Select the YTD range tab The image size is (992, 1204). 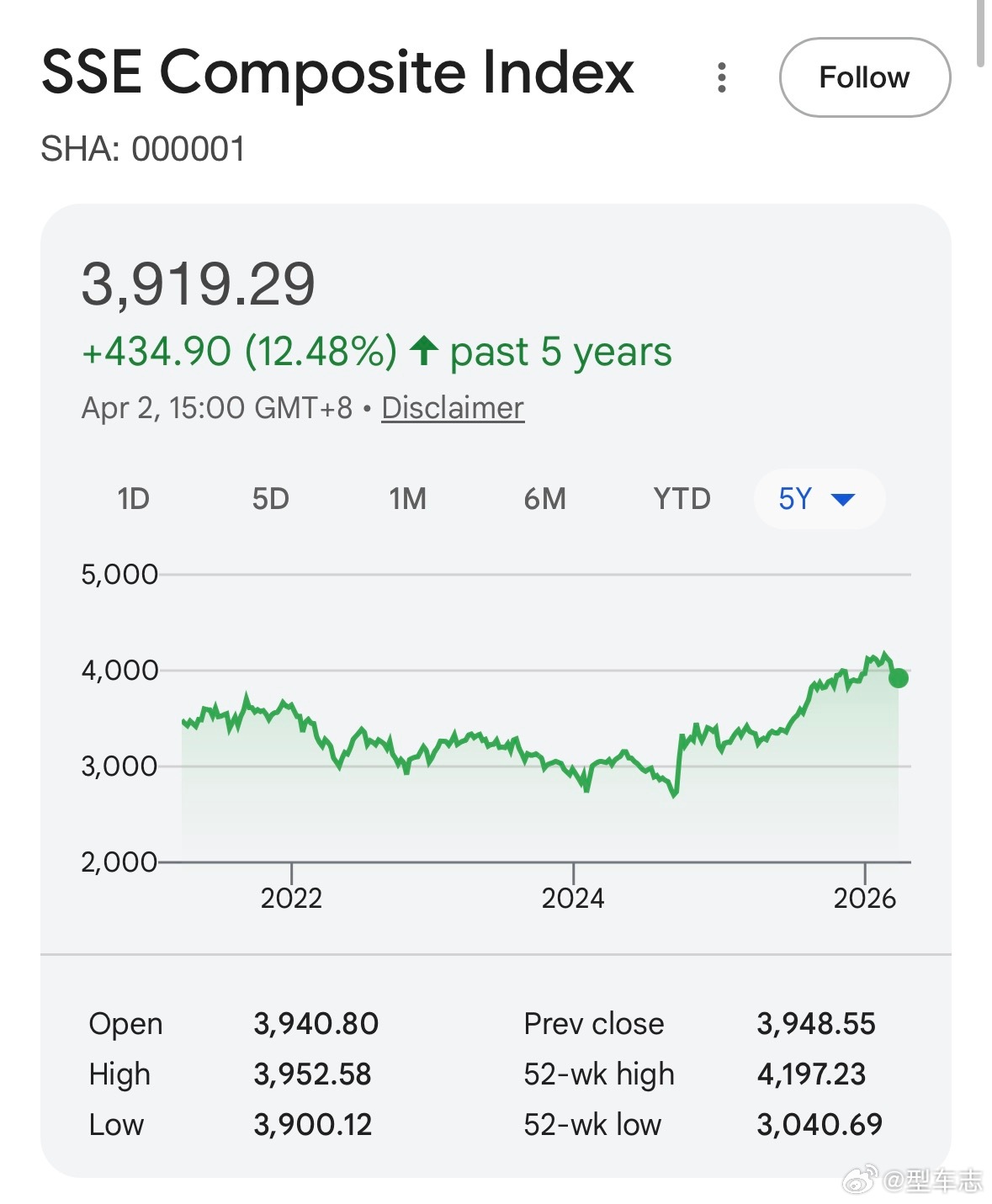coord(682,499)
